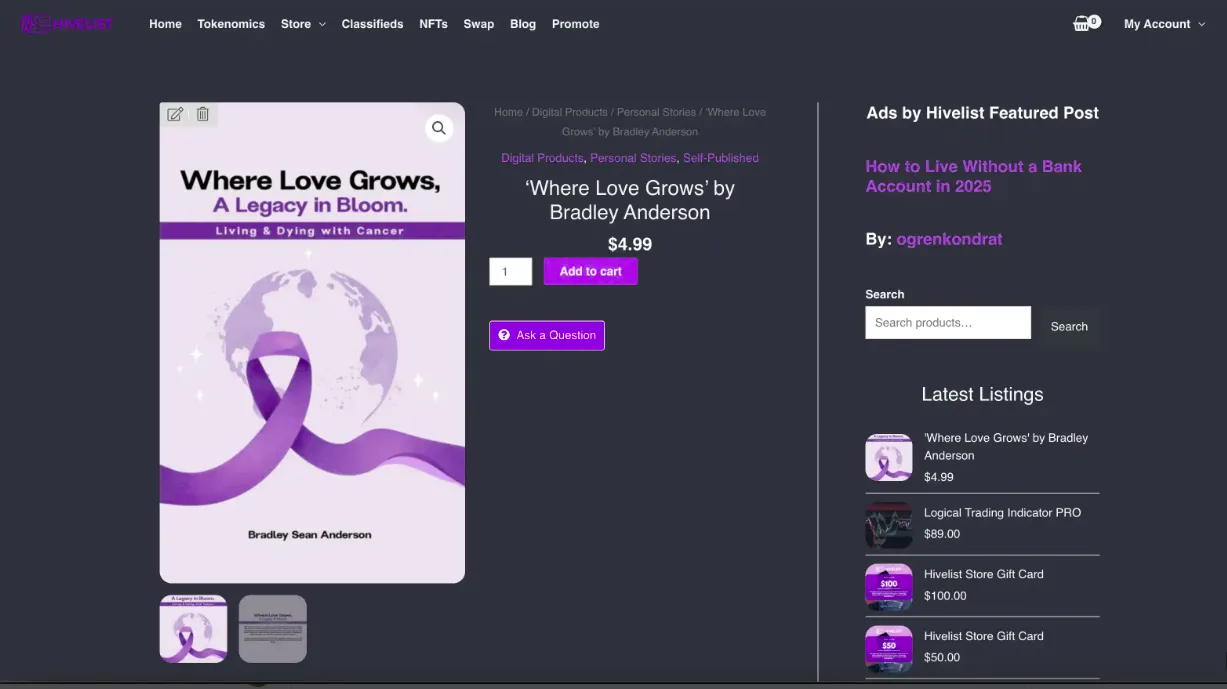Open ogrenkondrat author link
This screenshot has height=689, width=1227.
point(949,239)
